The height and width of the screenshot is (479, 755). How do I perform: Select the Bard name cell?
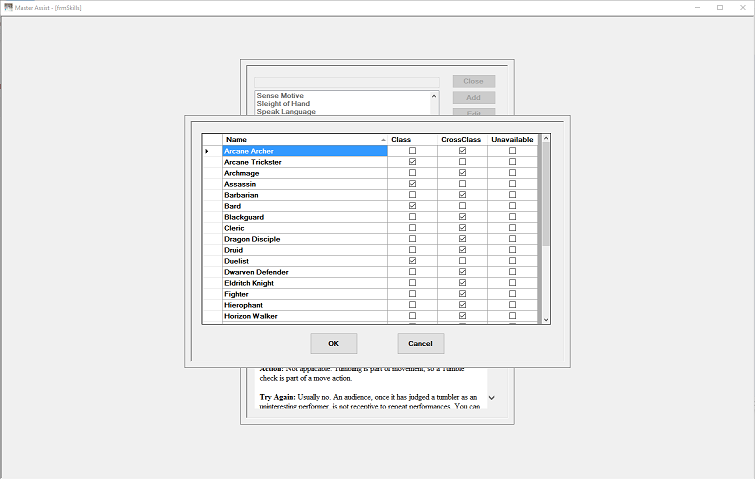coord(305,206)
